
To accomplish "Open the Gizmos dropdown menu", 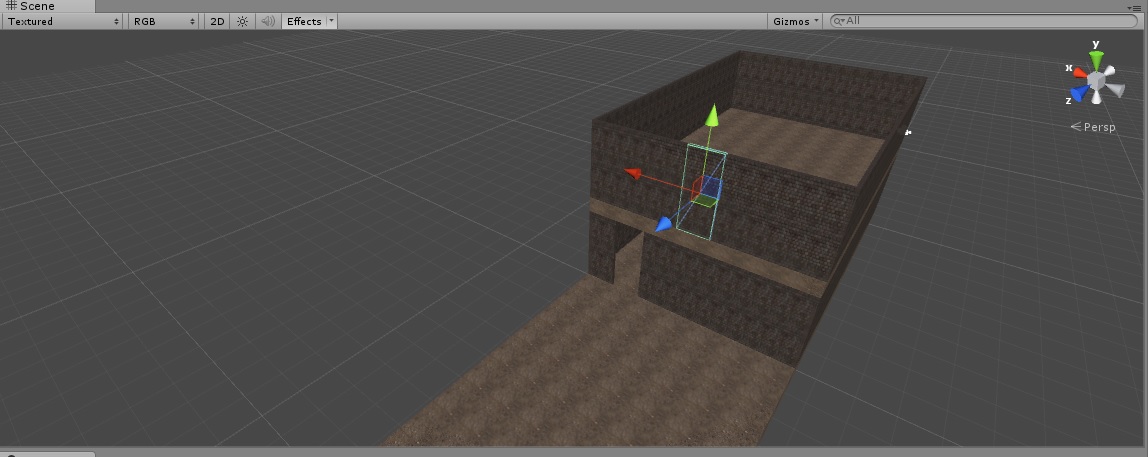I will click(796, 21).
